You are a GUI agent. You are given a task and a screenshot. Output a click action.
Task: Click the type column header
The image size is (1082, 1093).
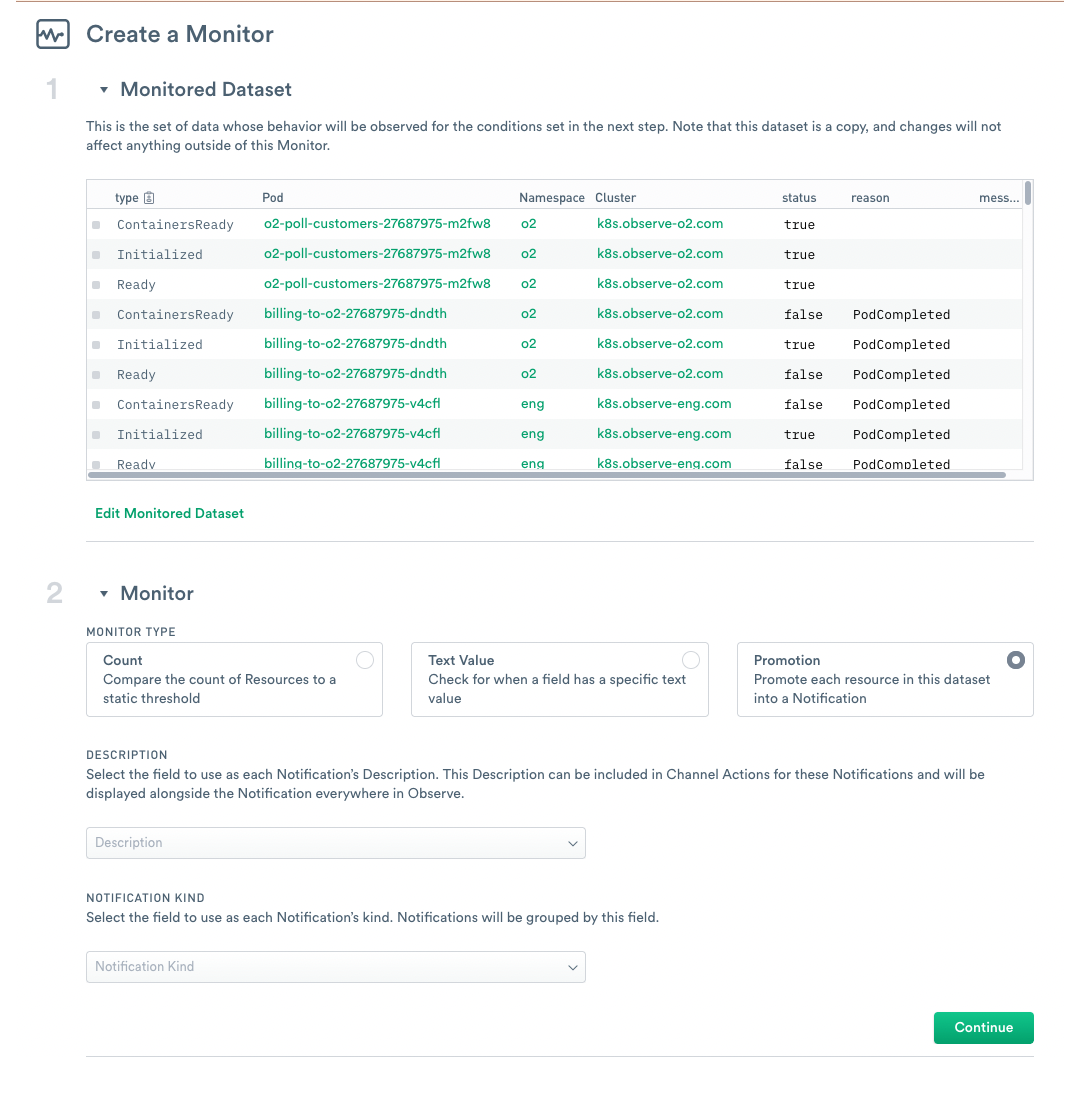127,198
